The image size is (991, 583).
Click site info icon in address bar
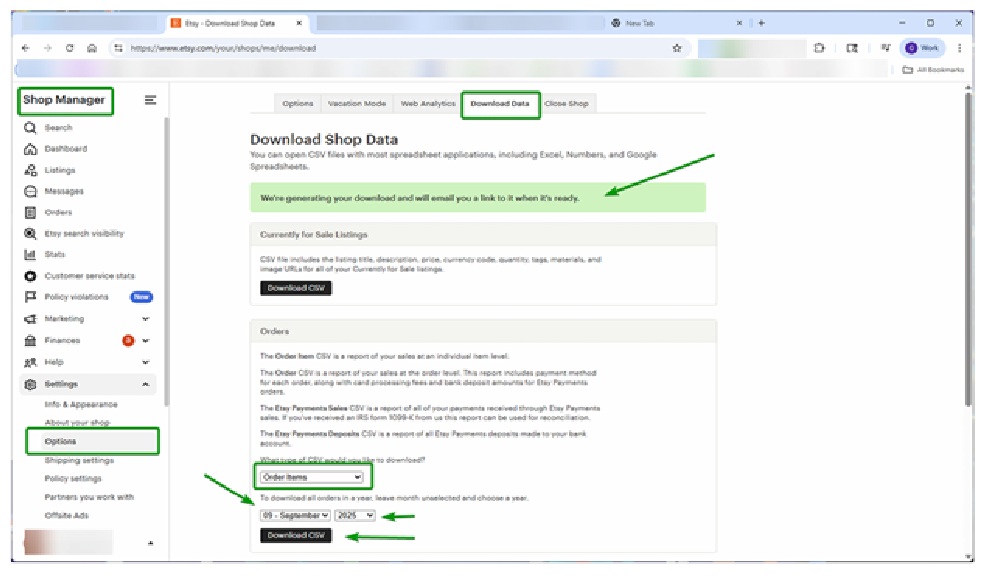click(x=118, y=48)
